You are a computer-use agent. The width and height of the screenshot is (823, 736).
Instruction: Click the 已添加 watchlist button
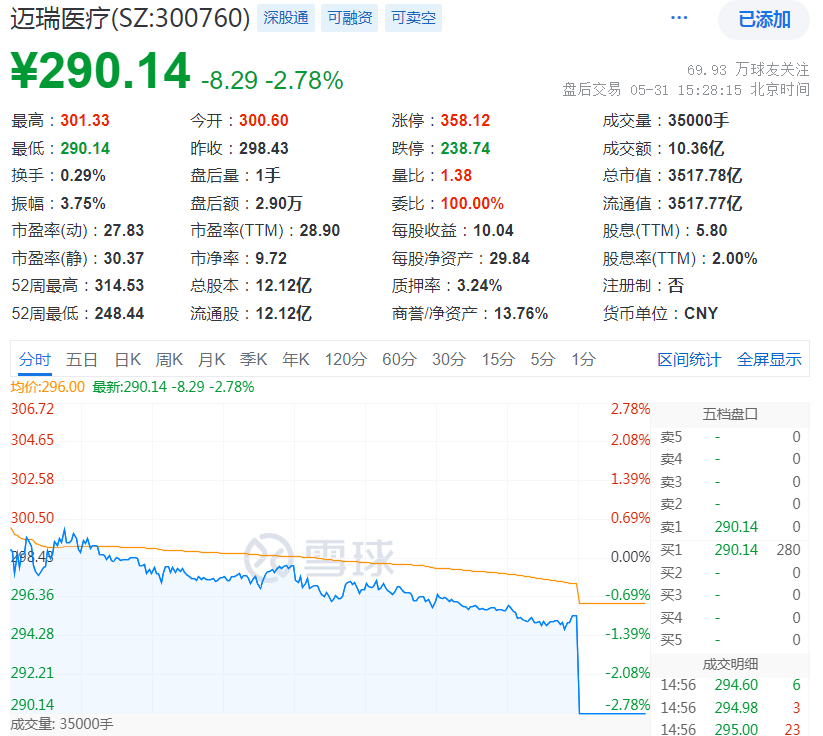click(764, 20)
